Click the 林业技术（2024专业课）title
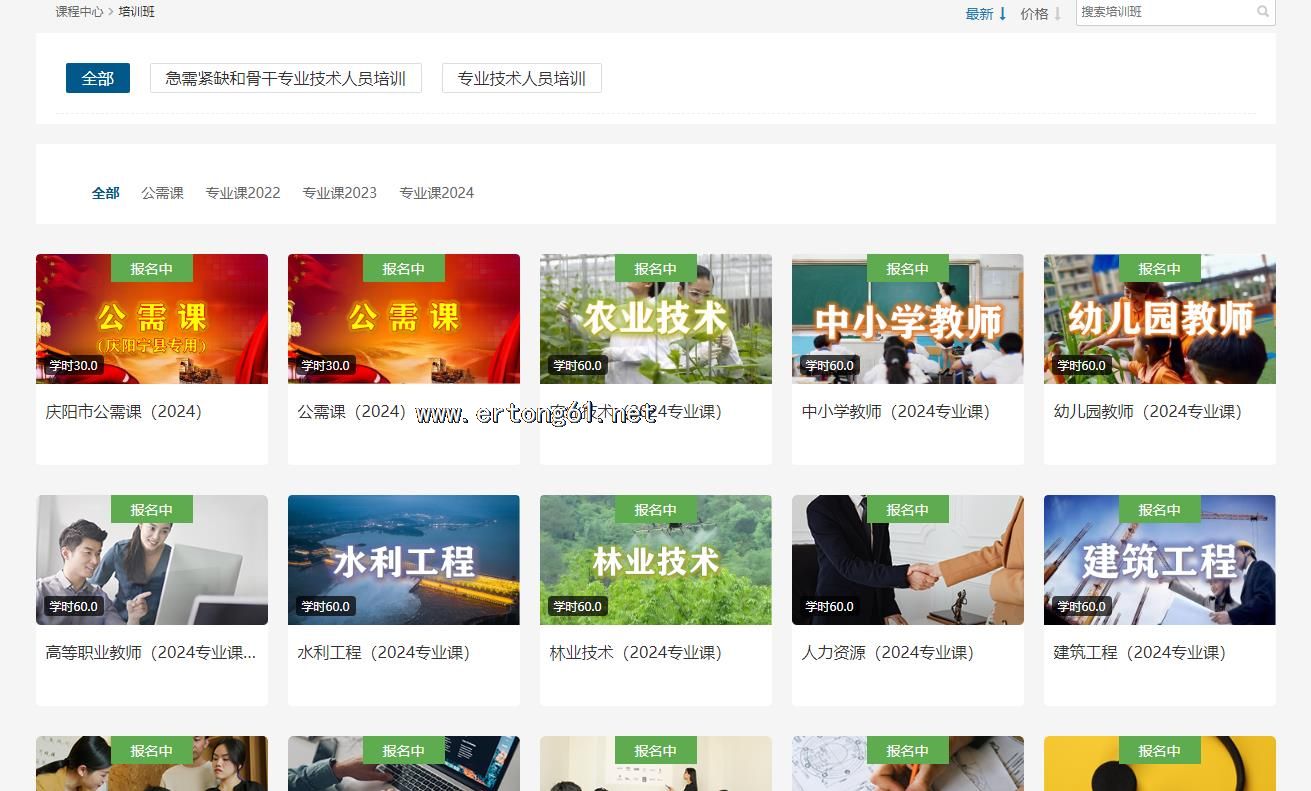Image resolution: width=1311 pixels, height=791 pixels. [x=635, y=652]
